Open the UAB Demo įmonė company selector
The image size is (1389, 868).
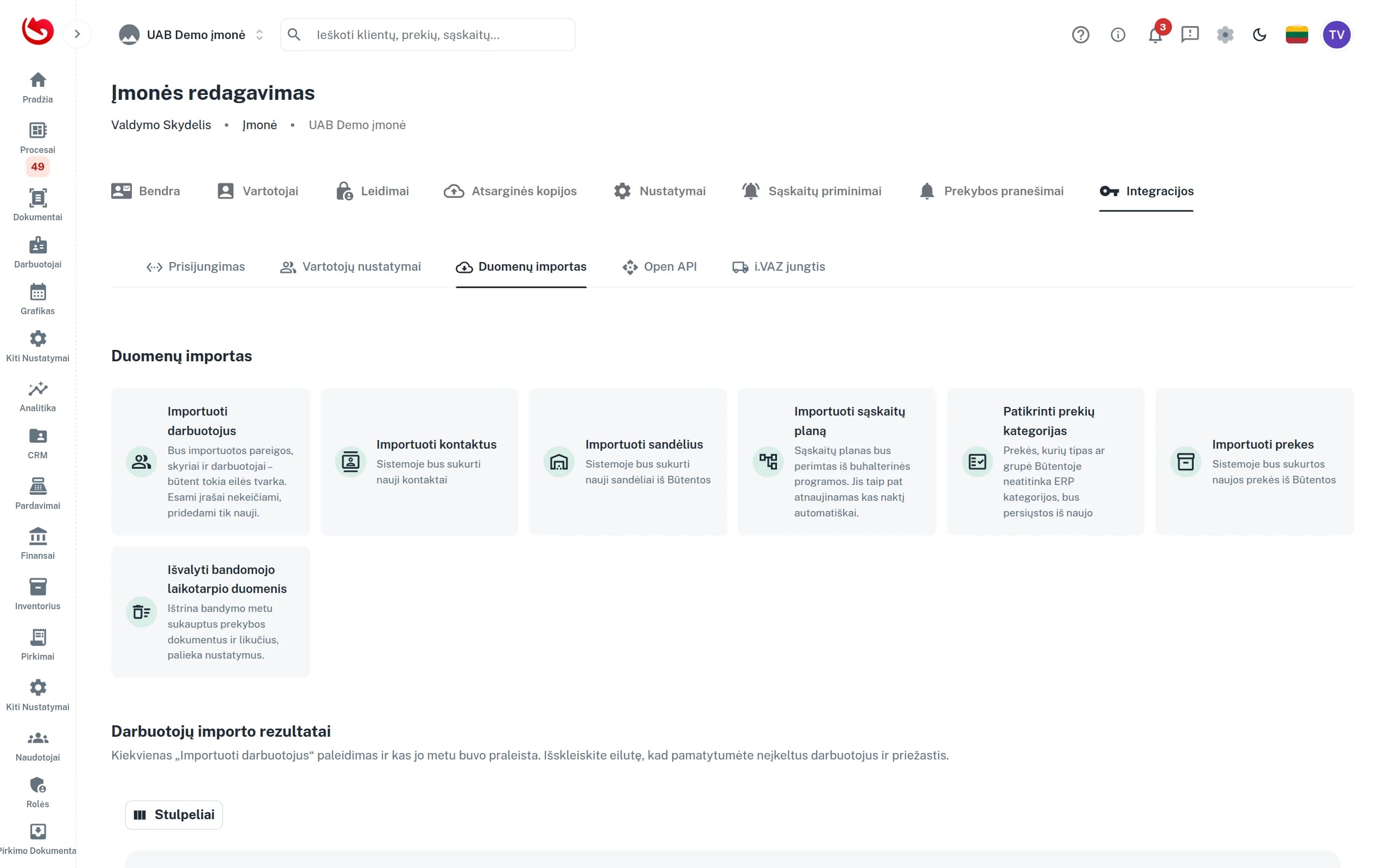[192, 34]
